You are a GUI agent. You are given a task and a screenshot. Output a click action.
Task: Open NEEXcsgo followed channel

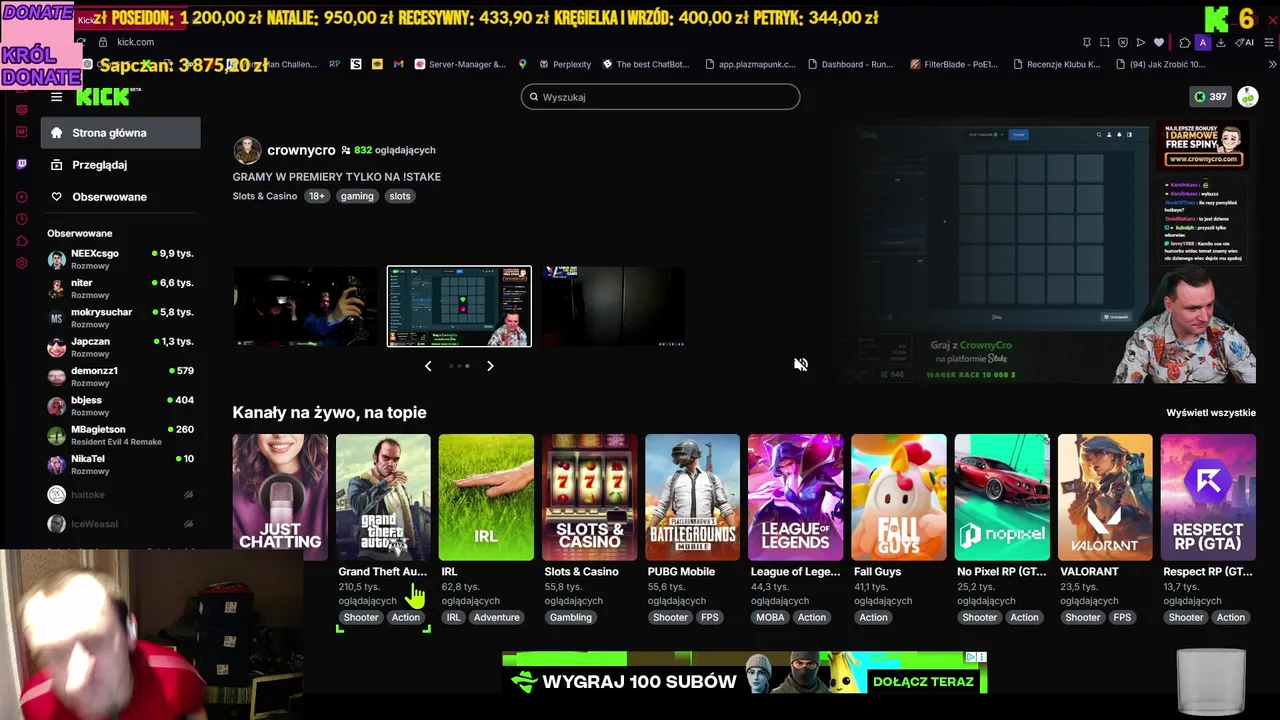(120, 260)
